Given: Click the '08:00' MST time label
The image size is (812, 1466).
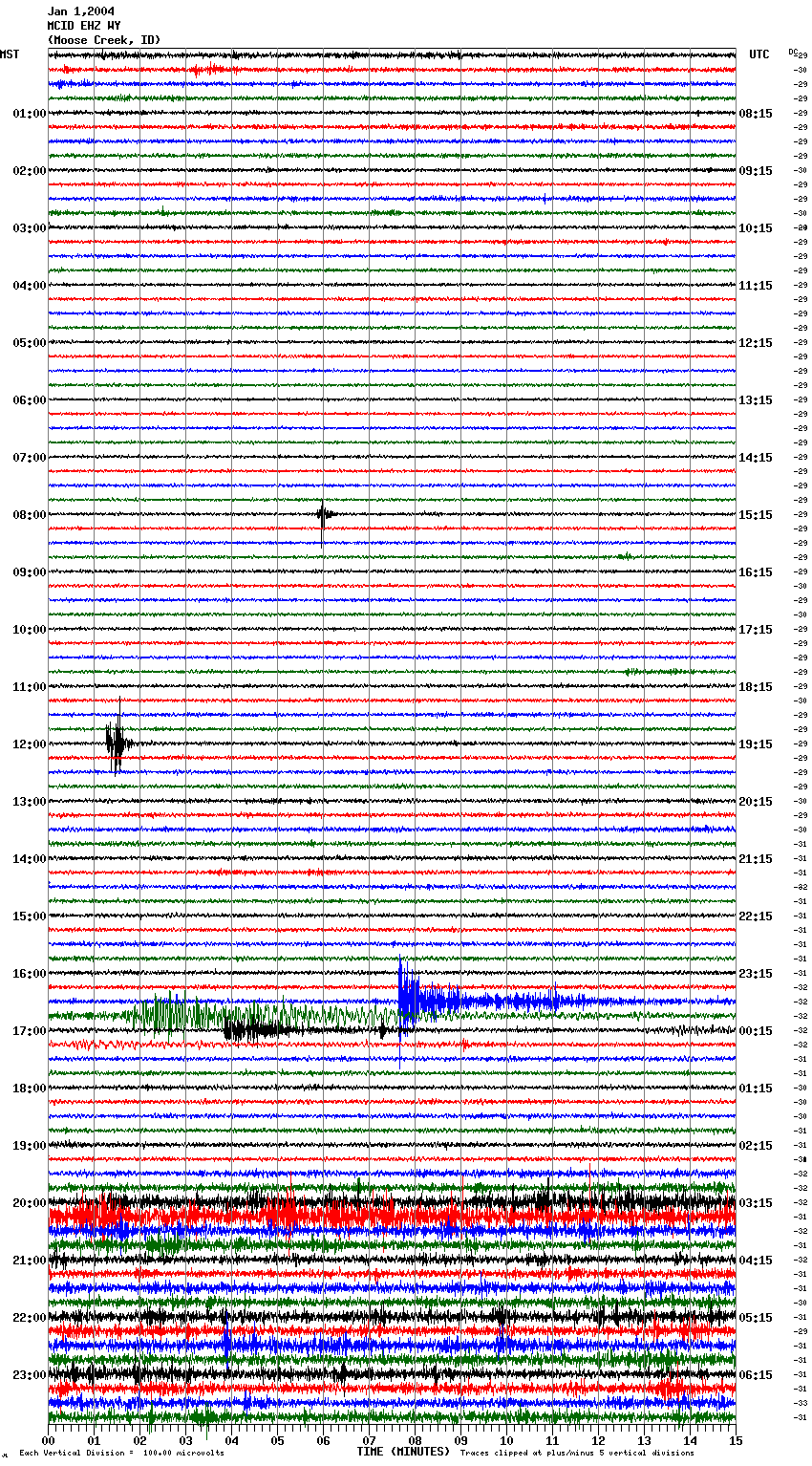Looking at the screenshot, I should pos(30,515).
